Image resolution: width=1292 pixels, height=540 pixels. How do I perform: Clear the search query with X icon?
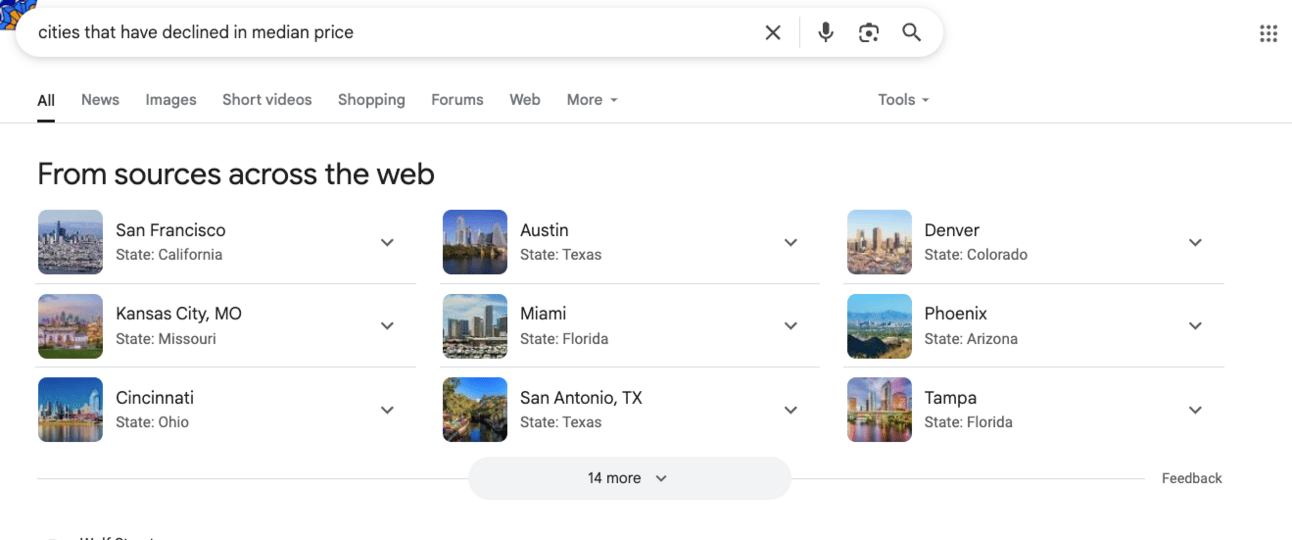(x=773, y=32)
